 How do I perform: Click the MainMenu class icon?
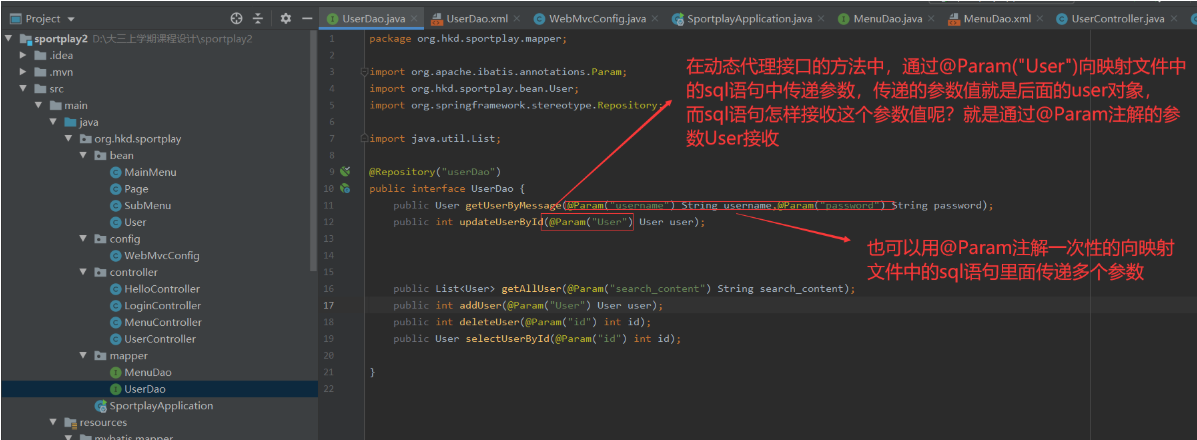(116, 172)
